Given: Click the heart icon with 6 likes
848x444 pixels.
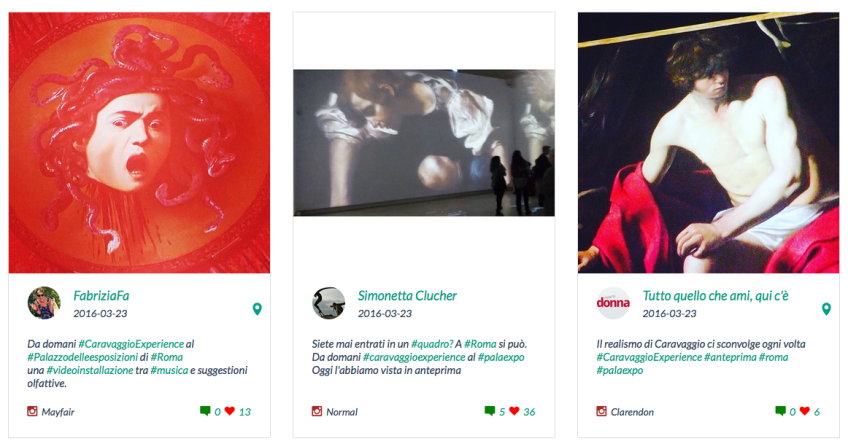Looking at the screenshot, I should [805, 411].
